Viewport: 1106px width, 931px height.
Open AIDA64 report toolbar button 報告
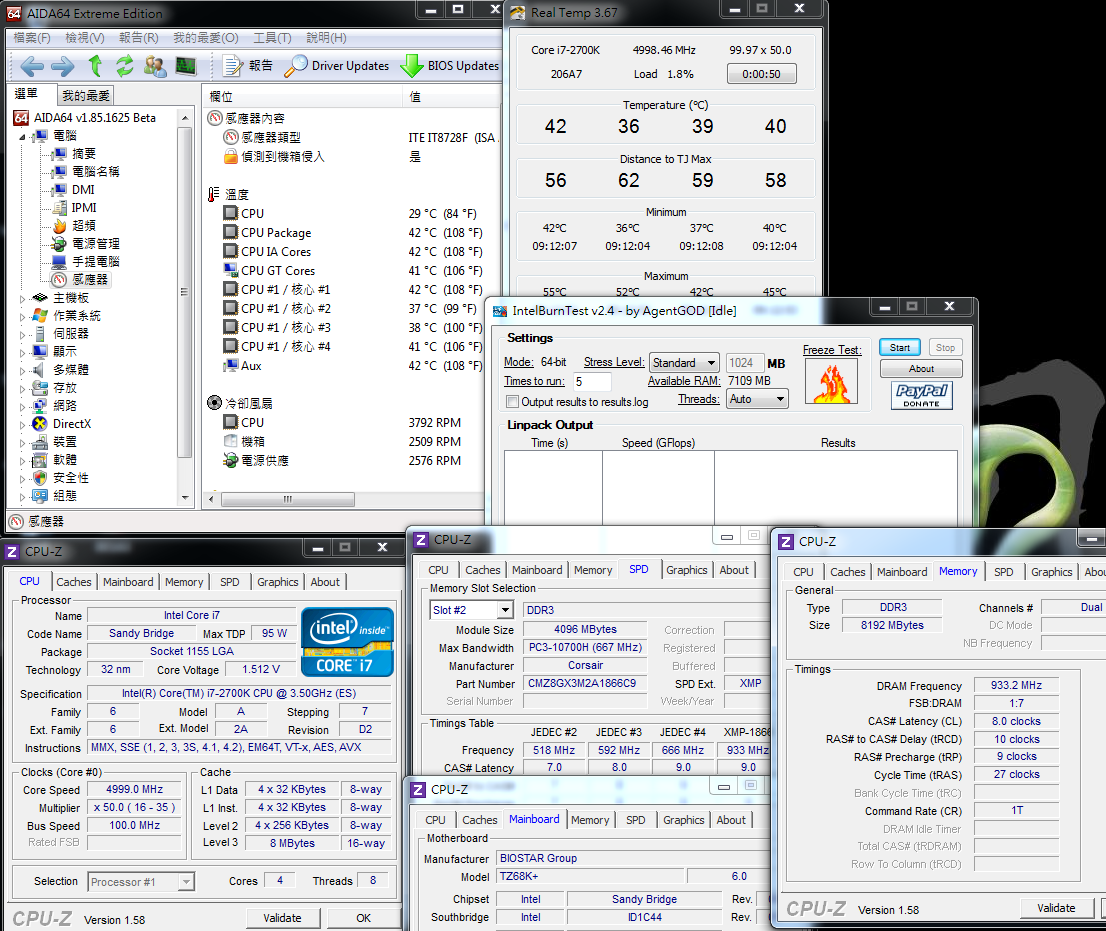click(x=248, y=66)
